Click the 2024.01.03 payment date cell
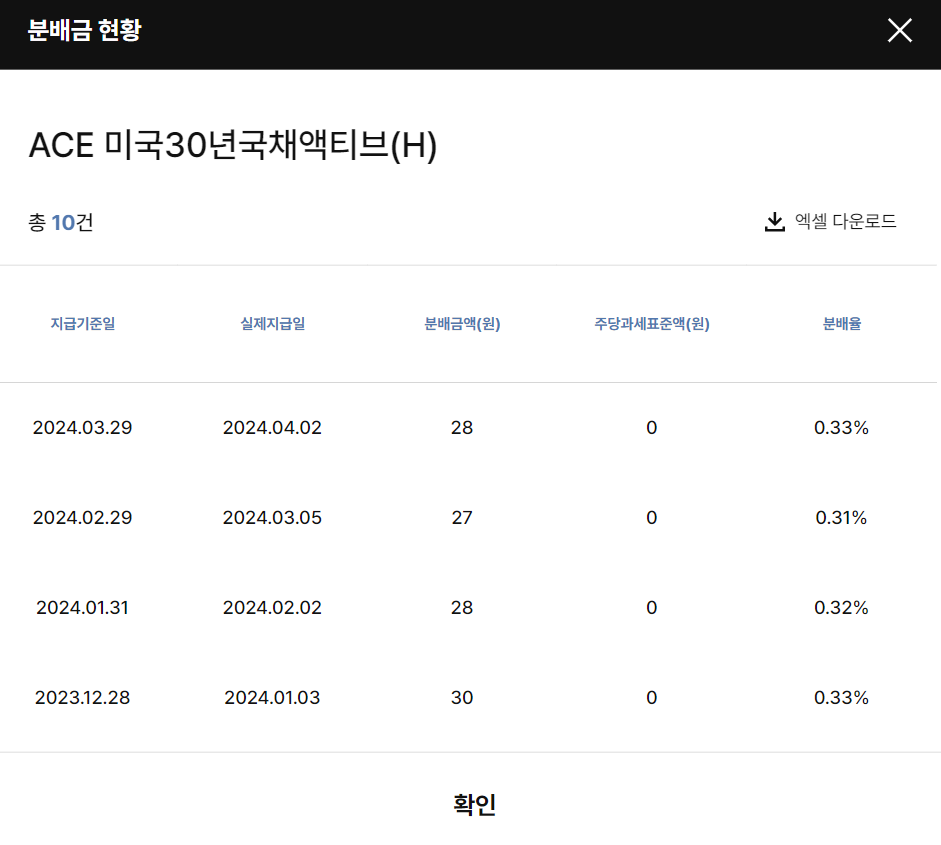The image size is (941, 845). [272, 697]
